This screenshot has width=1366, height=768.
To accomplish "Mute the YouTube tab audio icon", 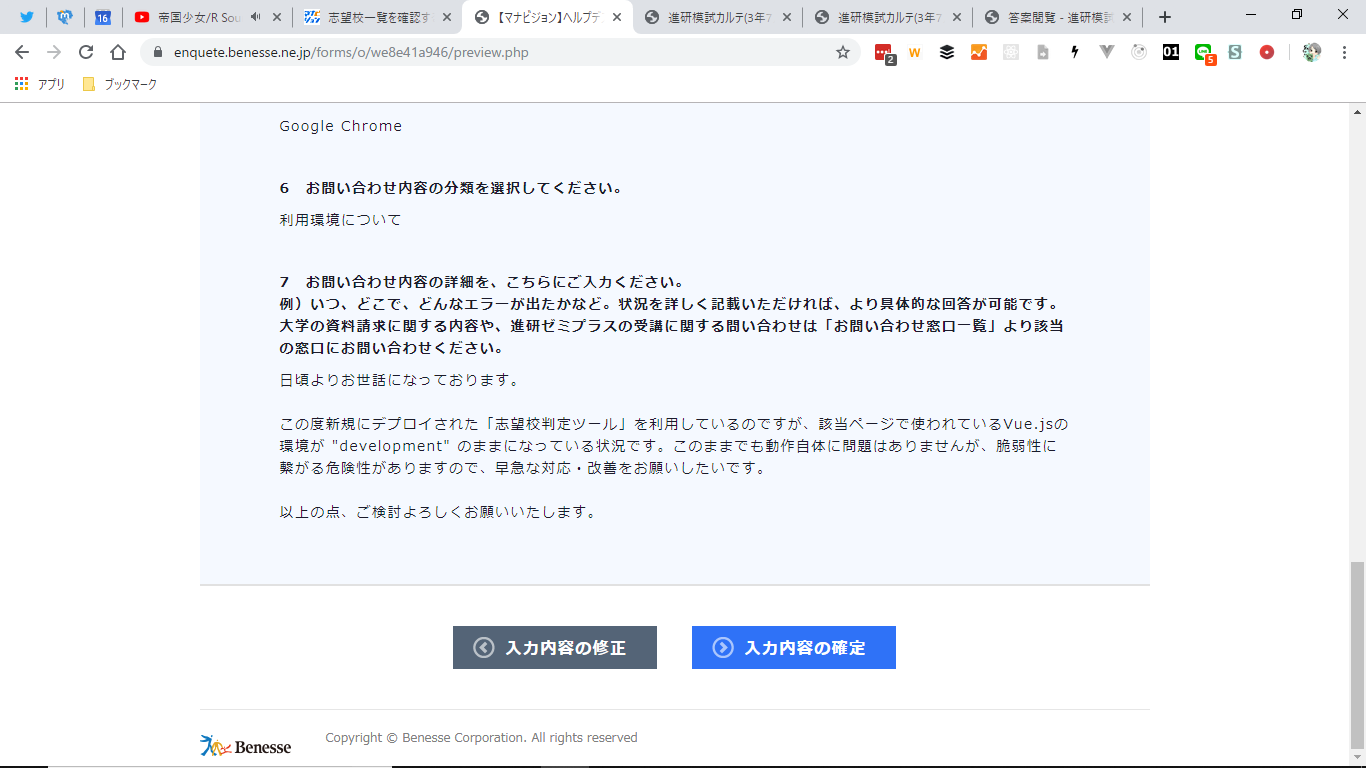I will pyautogui.click(x=256, y=17).
